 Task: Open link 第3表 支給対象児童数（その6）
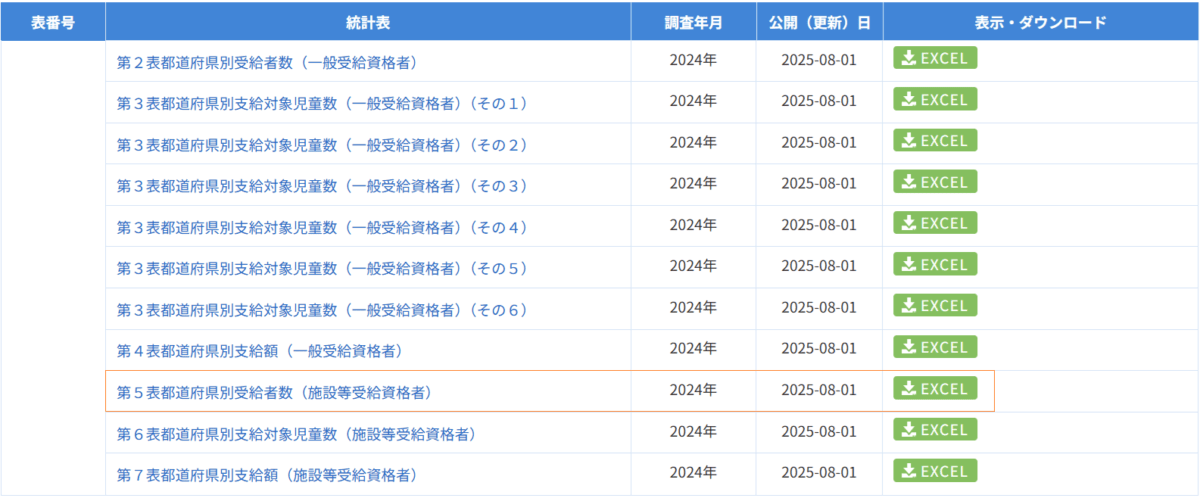(x=322, y=310)
